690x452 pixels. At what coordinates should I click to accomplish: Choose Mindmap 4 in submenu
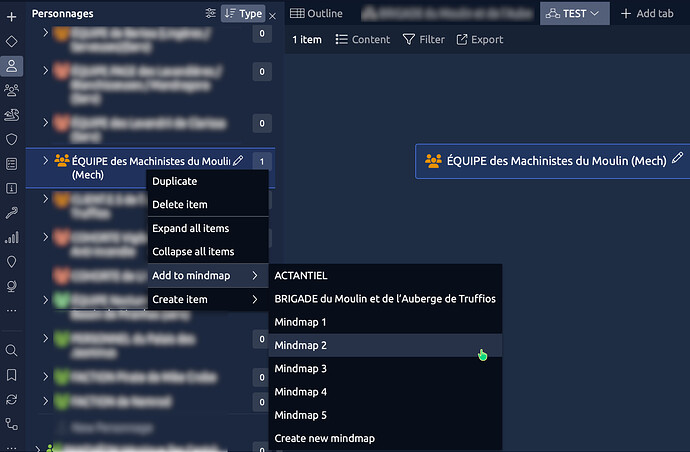[x=385, y=392]
